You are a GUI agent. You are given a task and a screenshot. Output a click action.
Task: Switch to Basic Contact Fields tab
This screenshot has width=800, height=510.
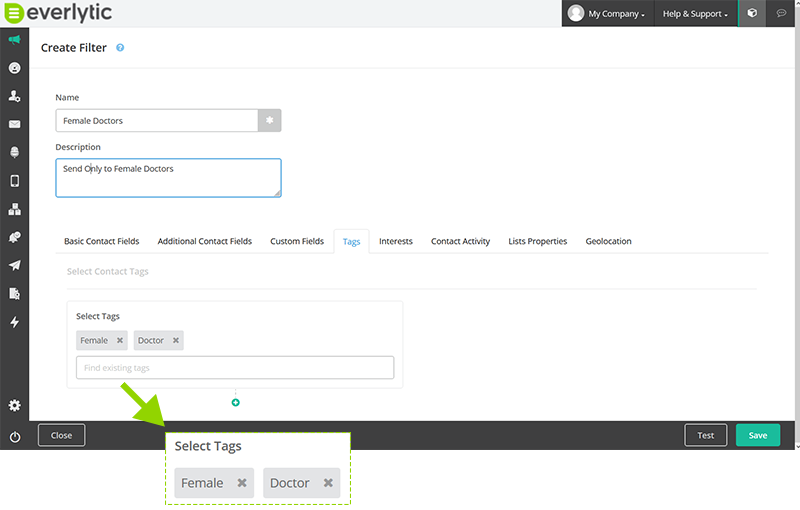[x=102, y=241]
